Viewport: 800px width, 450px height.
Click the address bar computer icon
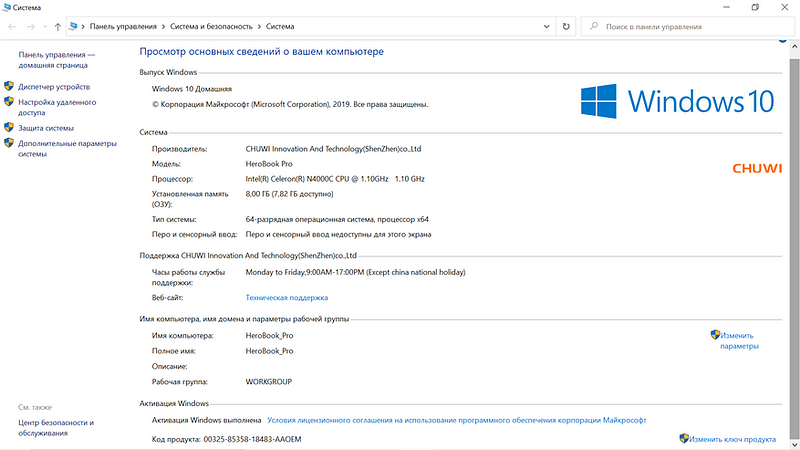click(73, 26)
